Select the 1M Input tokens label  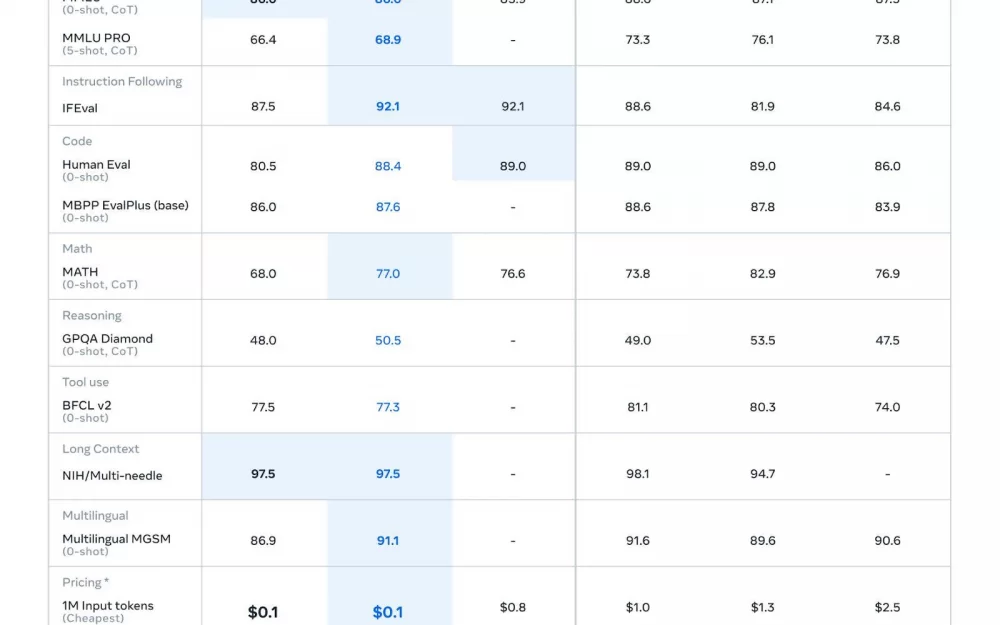[108, 606]
